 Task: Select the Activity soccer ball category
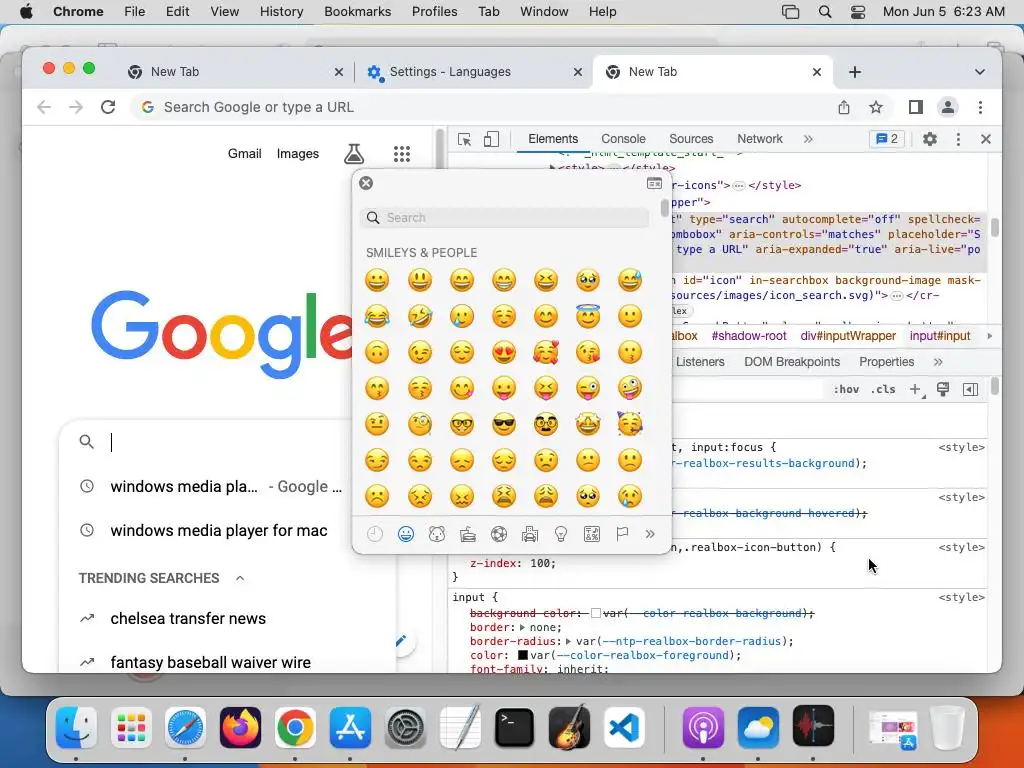499,534
